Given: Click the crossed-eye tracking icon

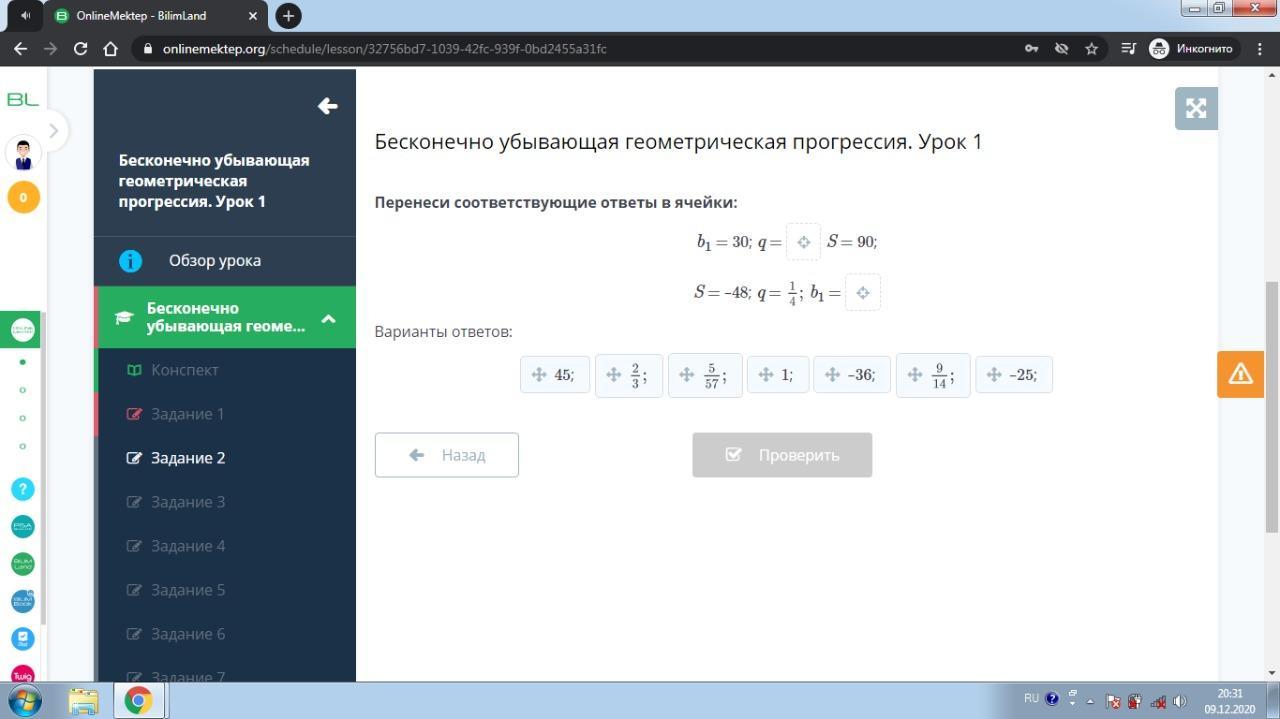Looking at the screenshot, I should click(1061, 48).
